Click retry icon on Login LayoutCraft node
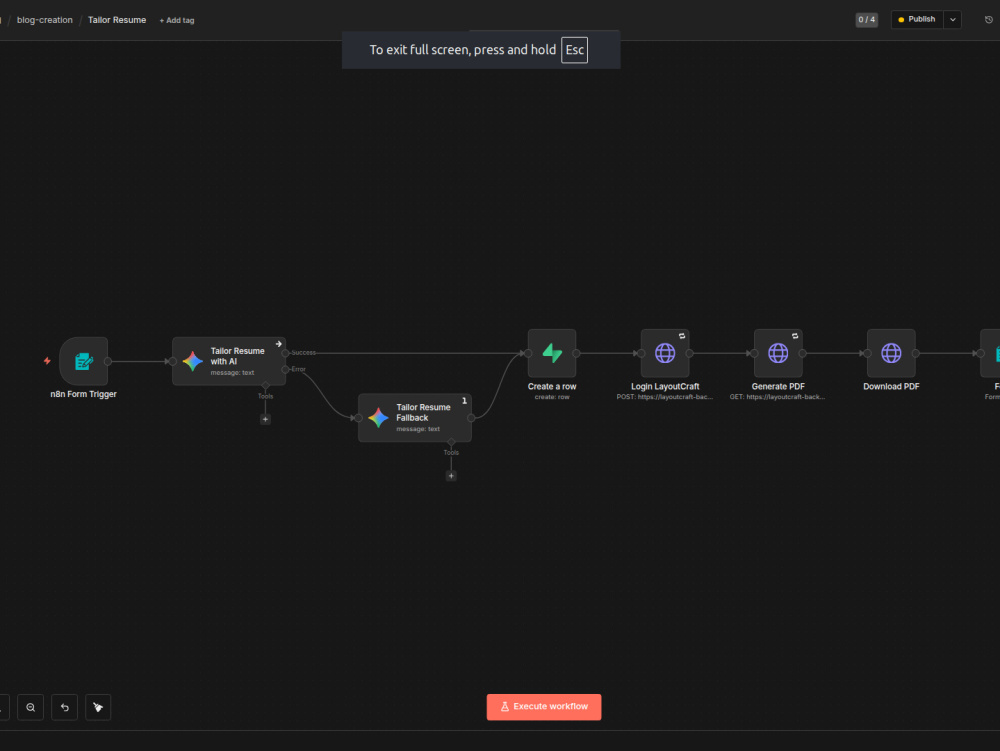Viewport: 1000px width, 751px height. pos(682,336)
